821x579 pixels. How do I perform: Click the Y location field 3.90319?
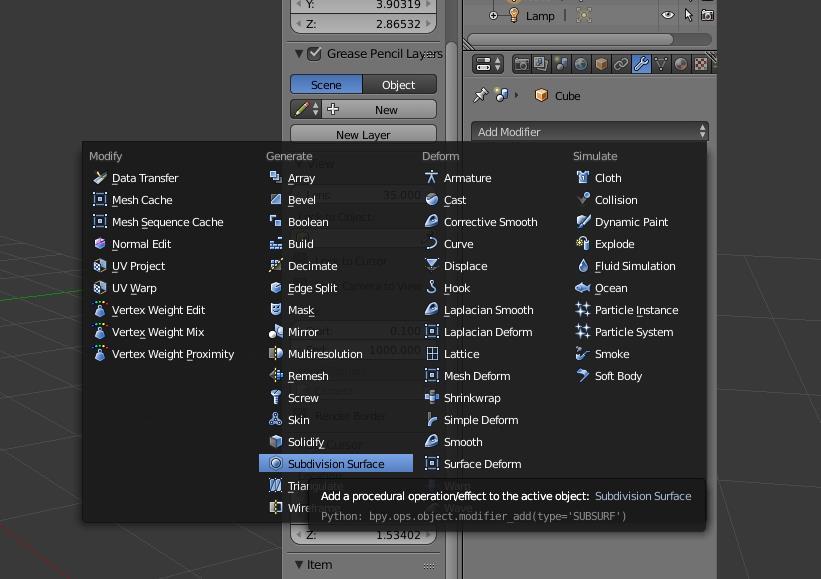[x=363, y=5]
